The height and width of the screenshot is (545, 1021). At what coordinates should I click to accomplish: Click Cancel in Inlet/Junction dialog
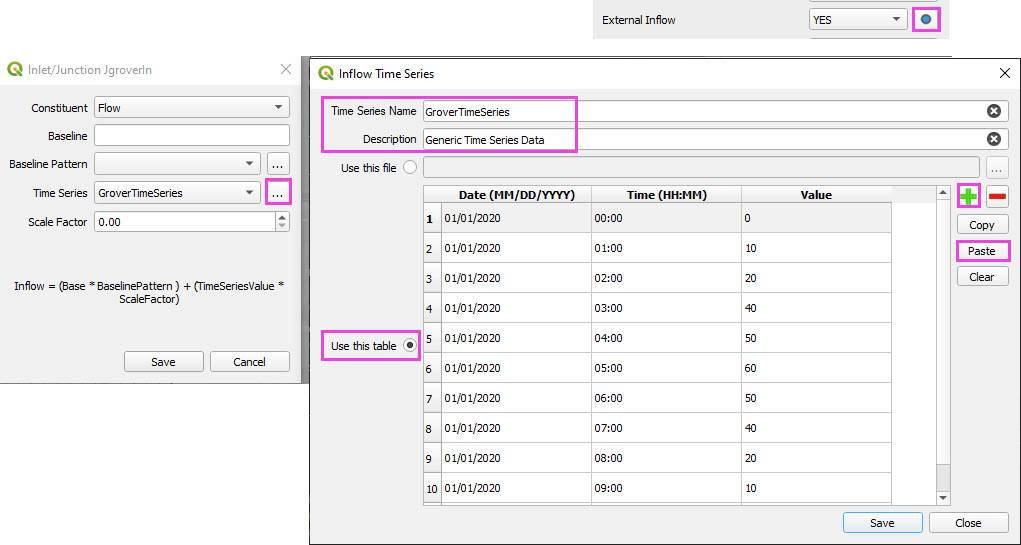(250, 362)
